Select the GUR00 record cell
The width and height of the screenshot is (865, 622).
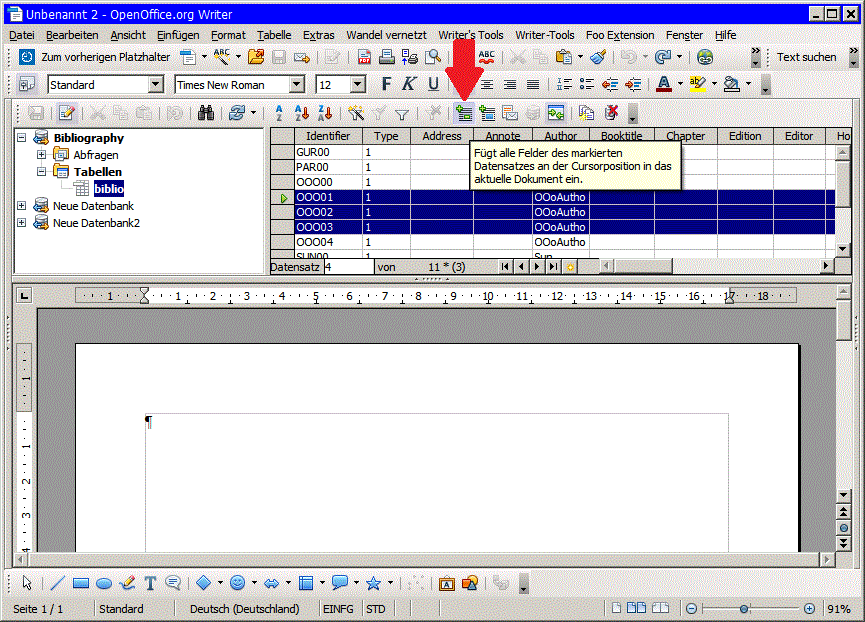point(328,152)
